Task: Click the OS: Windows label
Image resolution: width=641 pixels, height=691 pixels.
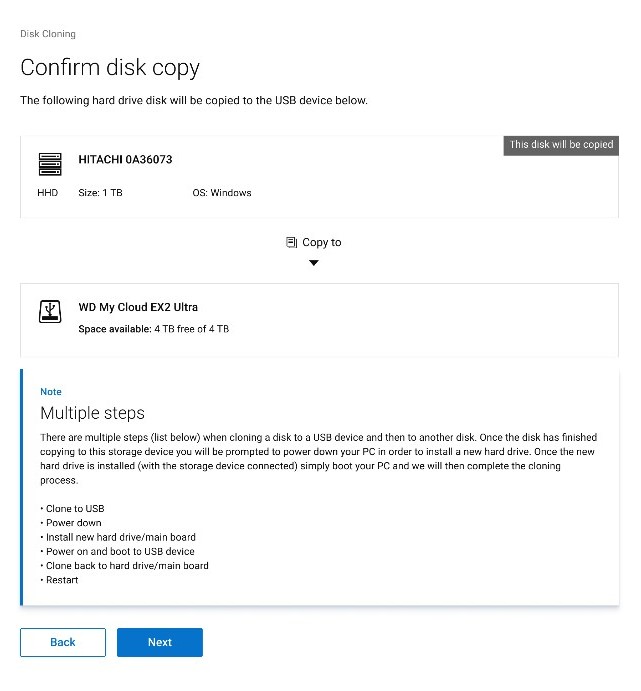Action: [222, 193]
